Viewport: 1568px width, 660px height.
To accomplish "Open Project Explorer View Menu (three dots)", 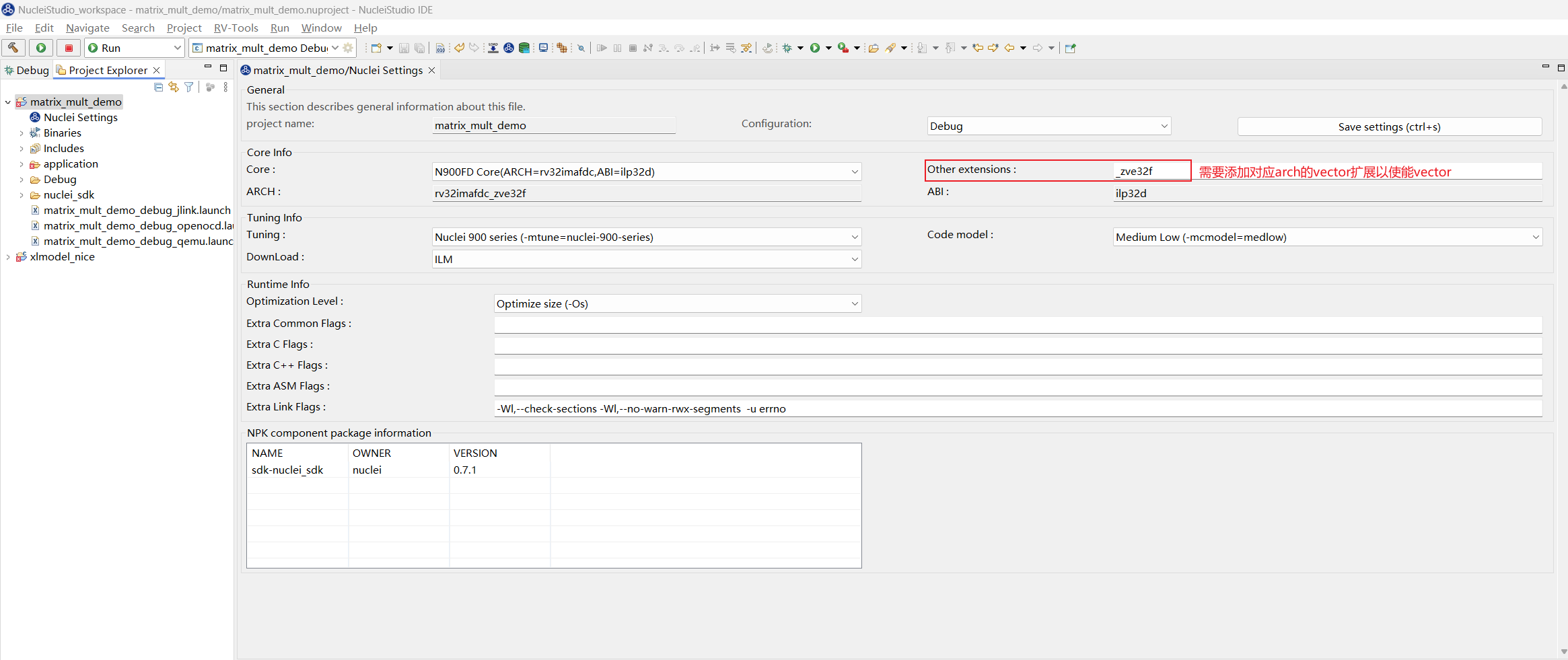I will tap(225, 87).
